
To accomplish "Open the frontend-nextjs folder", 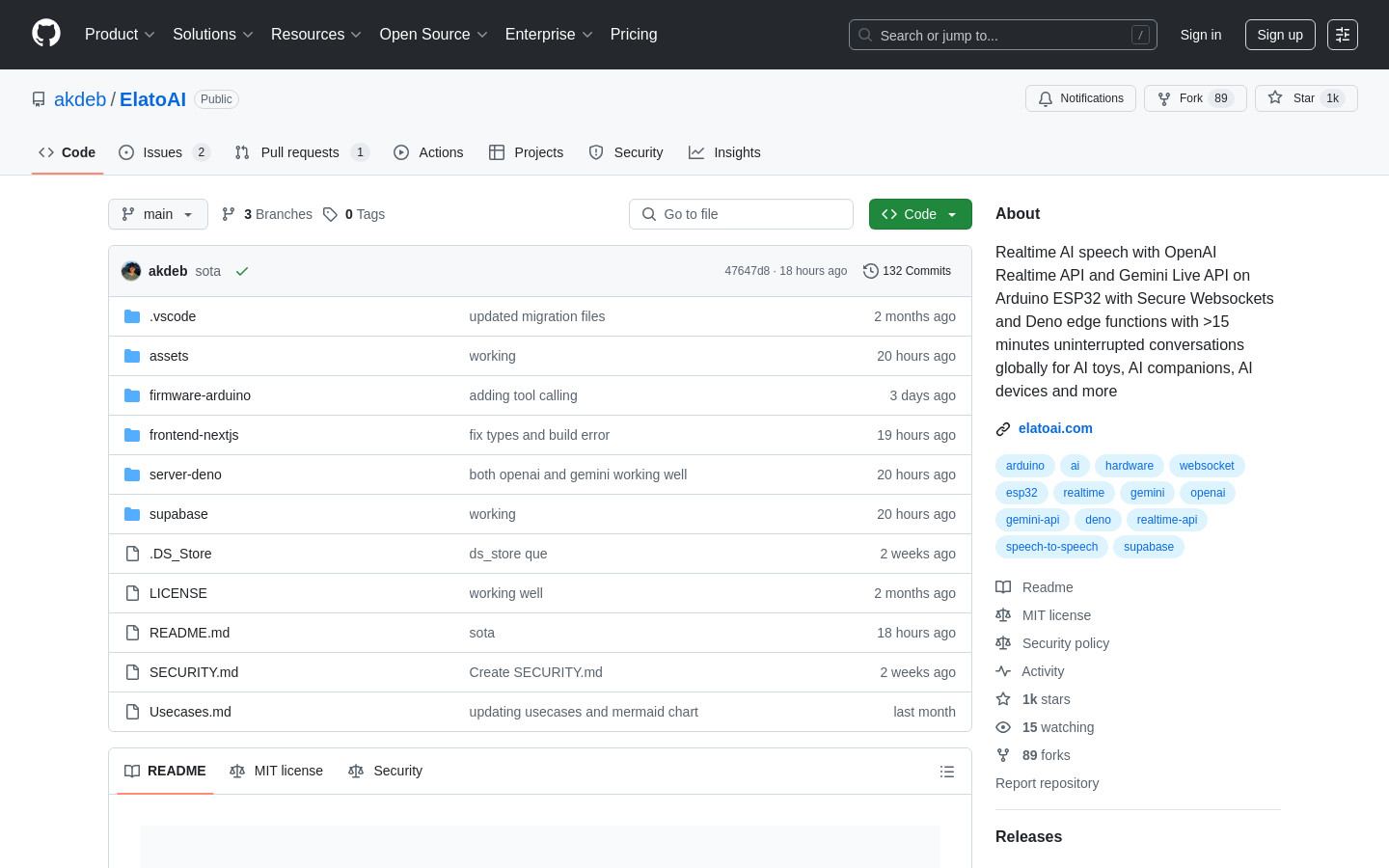I will point(194,435).
